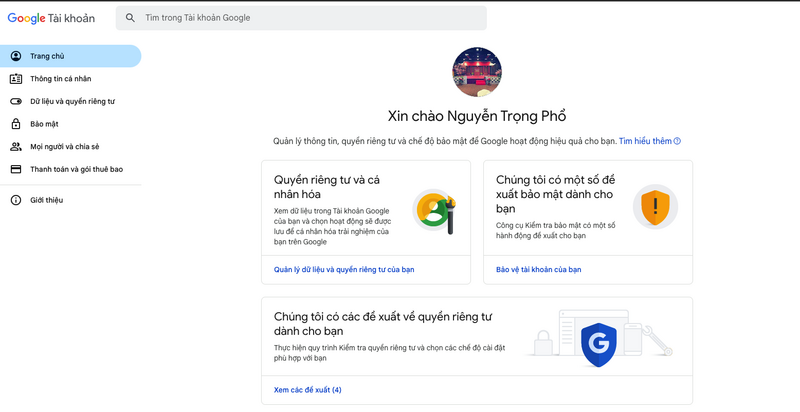Click Bảo vệ tài khoản của bạn link
Screen dimensions: 800x412
pyautogui.click(x=538, y=269)
